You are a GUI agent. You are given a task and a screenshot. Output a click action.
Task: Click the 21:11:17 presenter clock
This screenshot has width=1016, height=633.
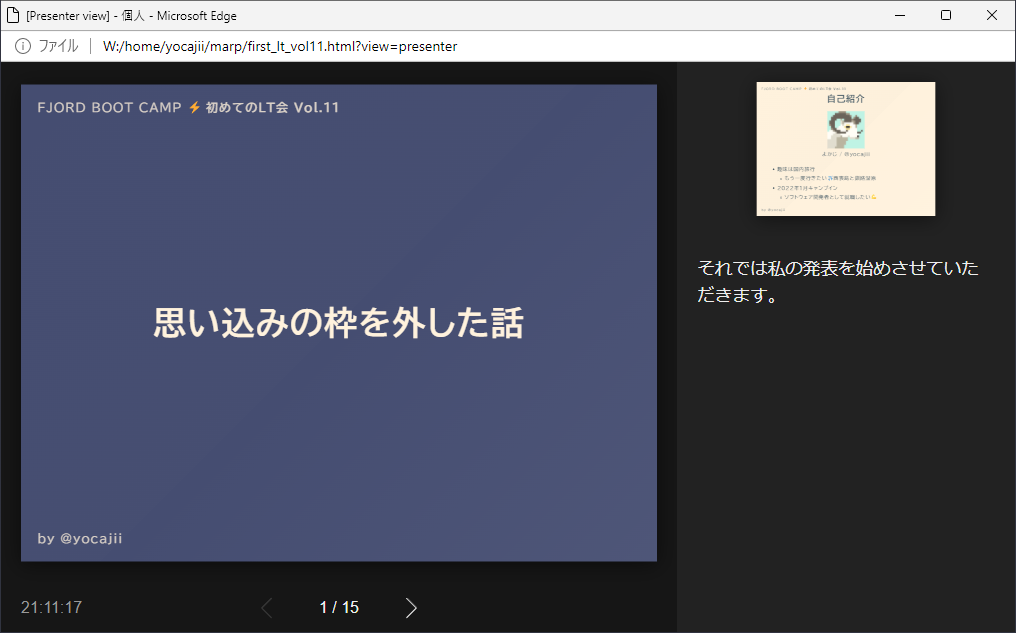(51, 607)
